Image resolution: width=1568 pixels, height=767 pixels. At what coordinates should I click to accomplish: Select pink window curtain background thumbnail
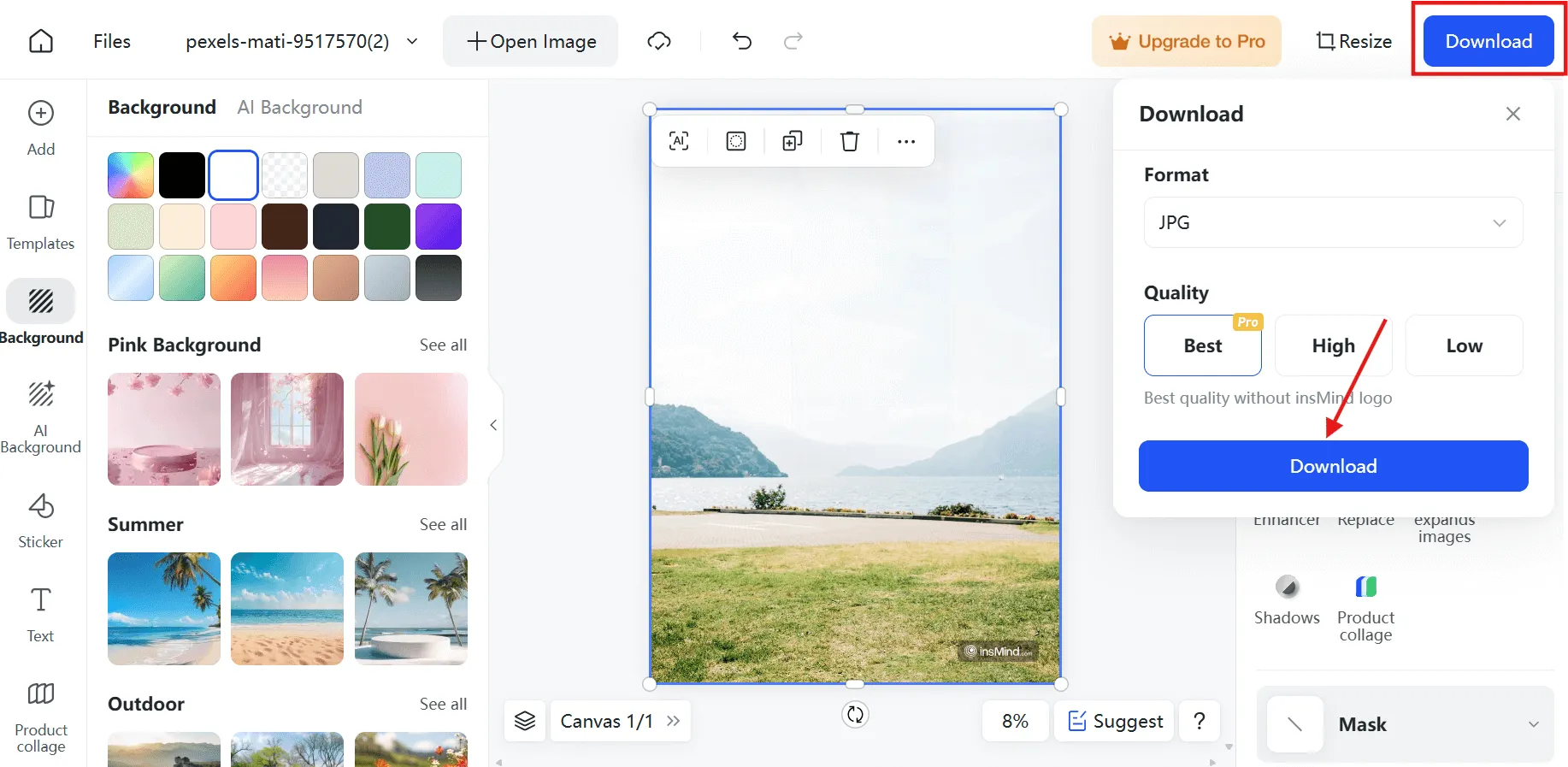(287, 429)
